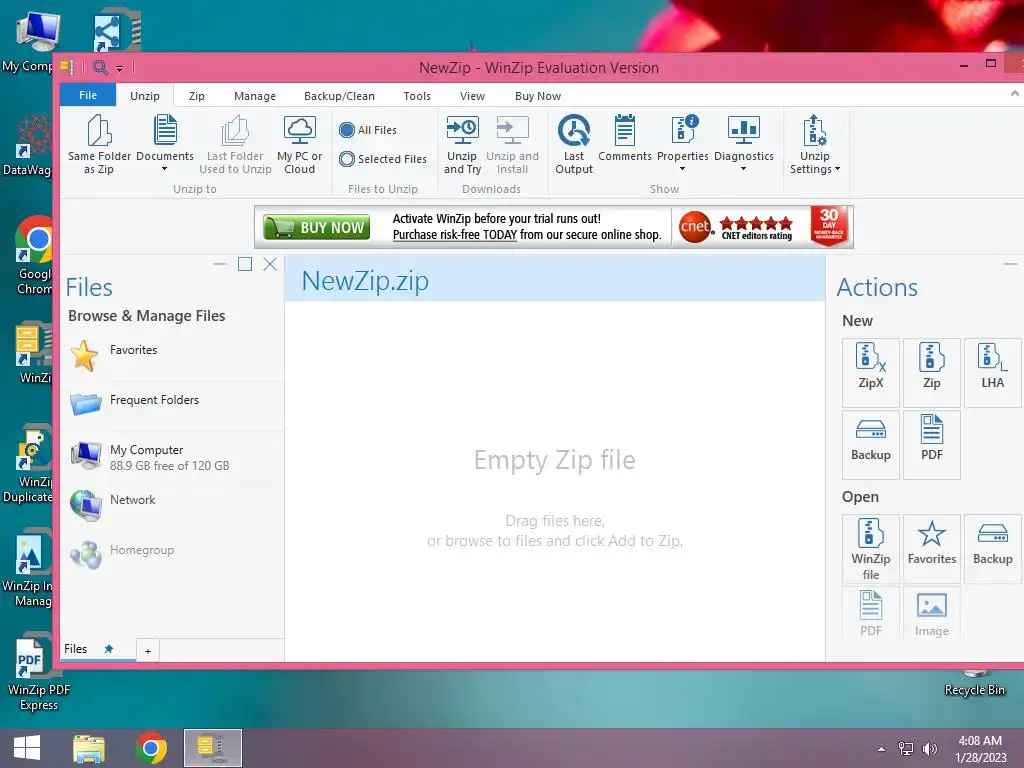Follow the Purchase risk-free TODAY link
The width and height of the screenshot is (1024, 768).
coord(455,234)
